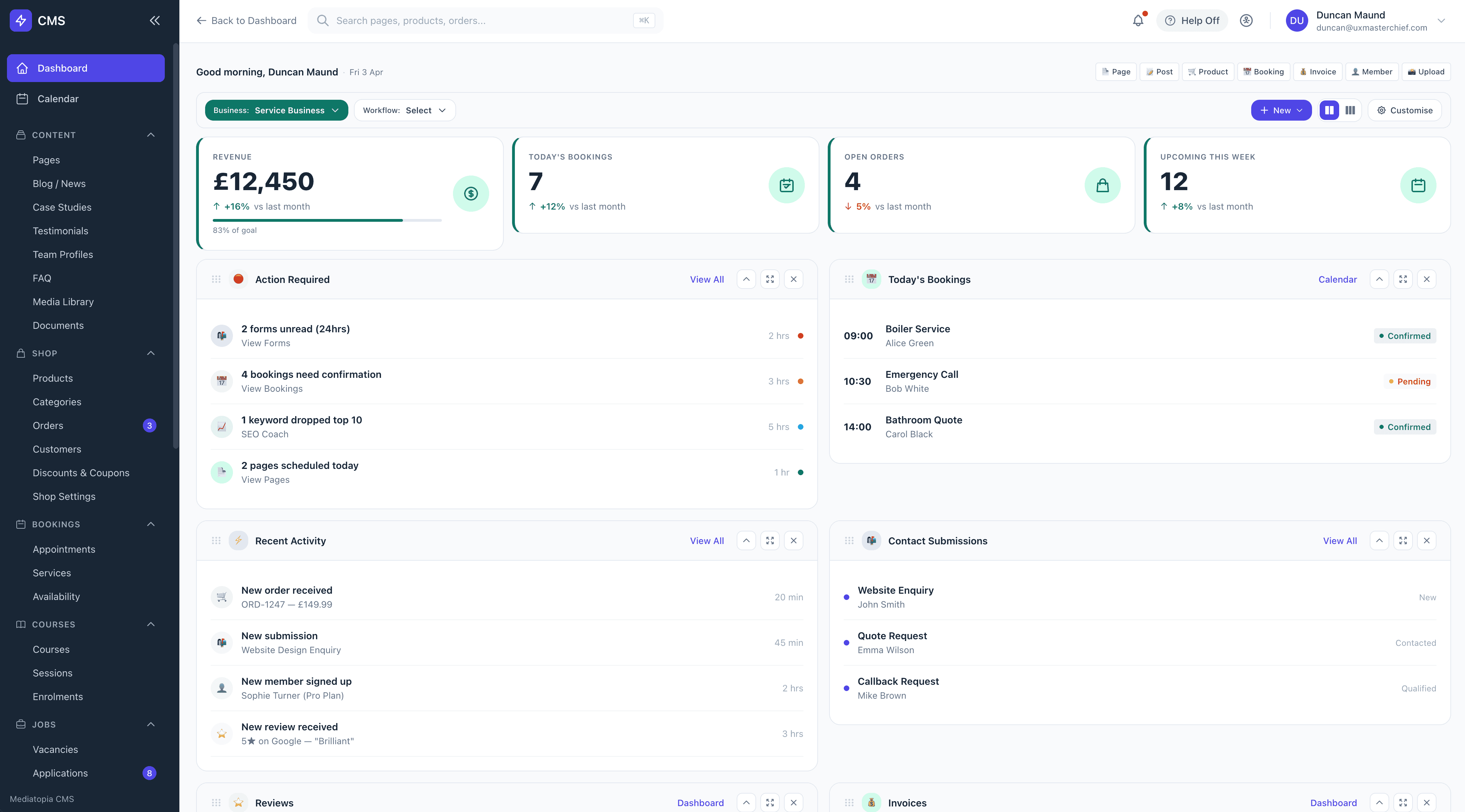This screenshot has width=1465, height=812.
Task: Select Applications under Jobs in sidebar
Action: [x=60, y=773]
